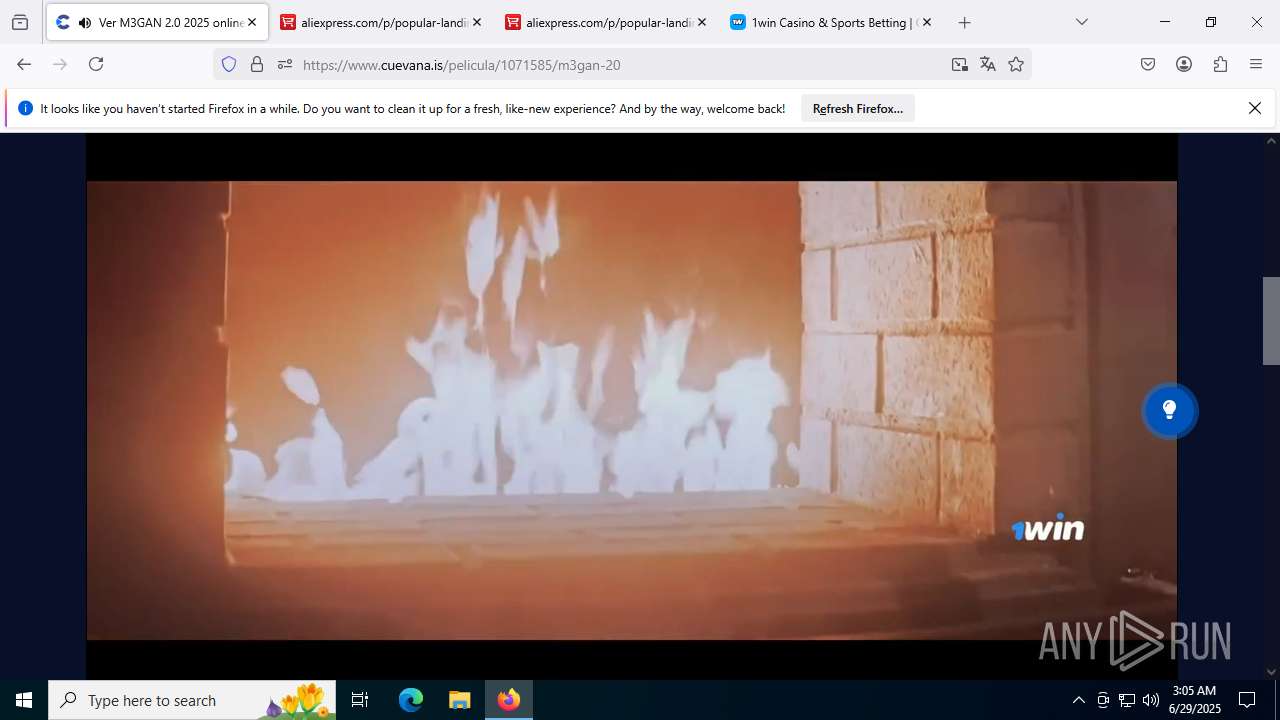Minimize the Firefox window
This screenshot has height=720, width=1280.
click(1165, 22)
